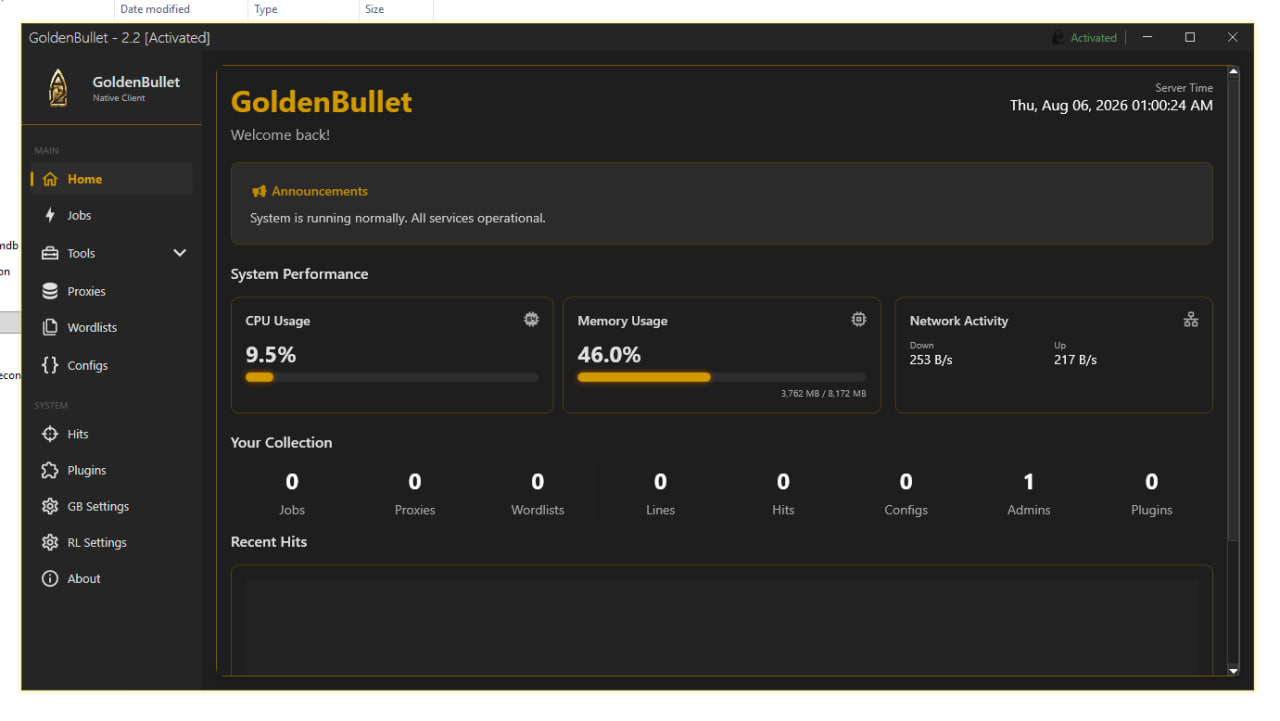The height and width of the screenshot is (721, 1280).
Task: Select Configs in the sidebar
Action: click(112, 365)
